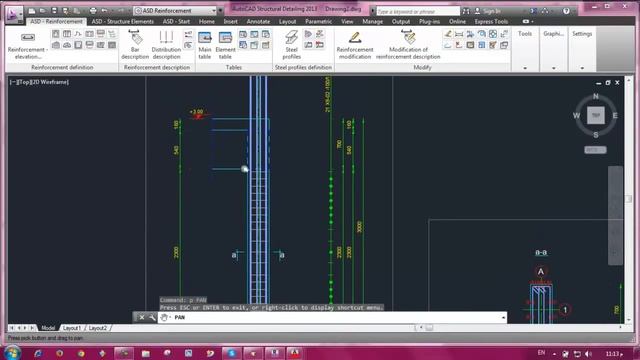
Task: Click the Plot printer icon
Action: 93,11
